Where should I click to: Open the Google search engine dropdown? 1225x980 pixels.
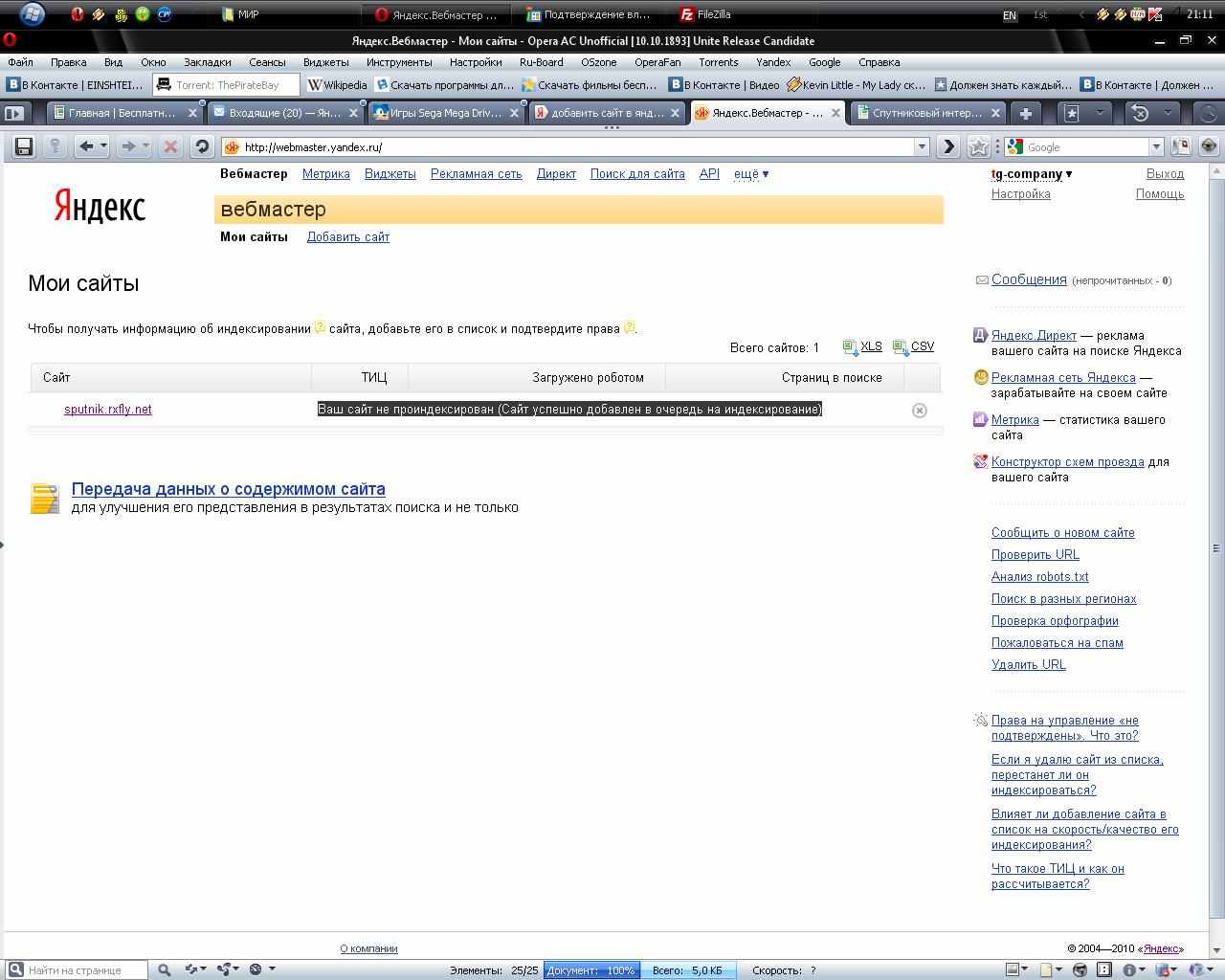(x=1156, y=146)
